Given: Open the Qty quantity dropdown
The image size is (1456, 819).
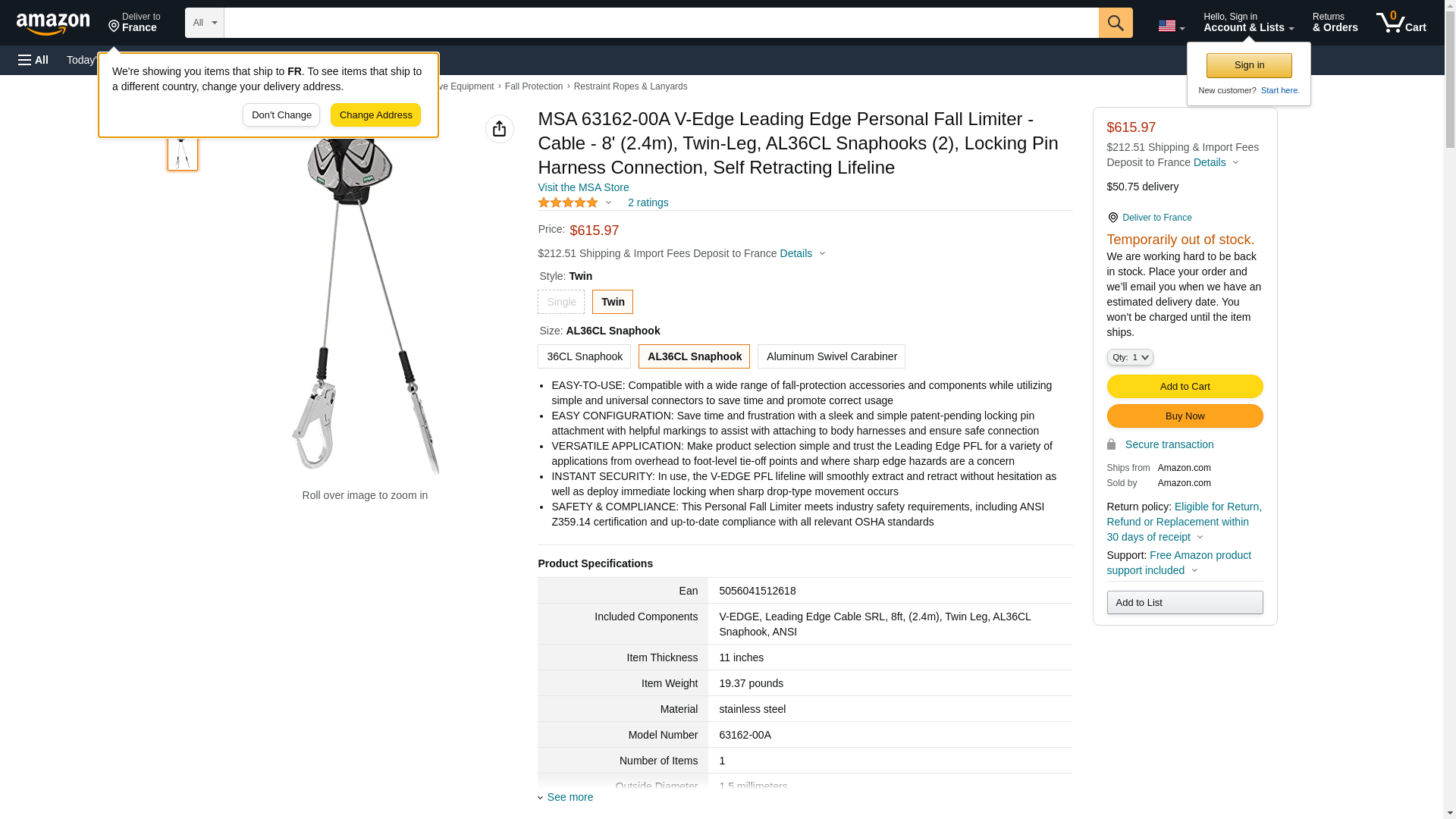Looking at the screenshot, I should click(1129, 357).
